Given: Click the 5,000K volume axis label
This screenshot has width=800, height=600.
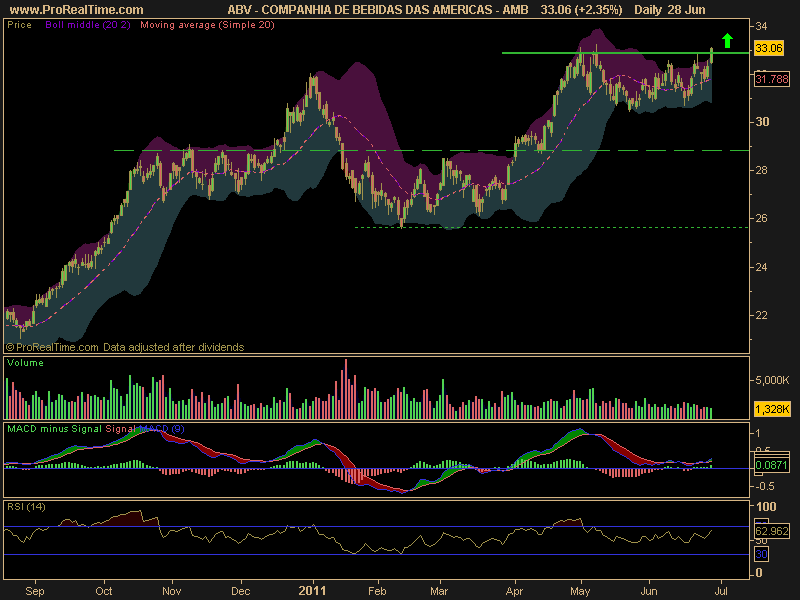Looking at the screenshot, I should click(772, 380).
